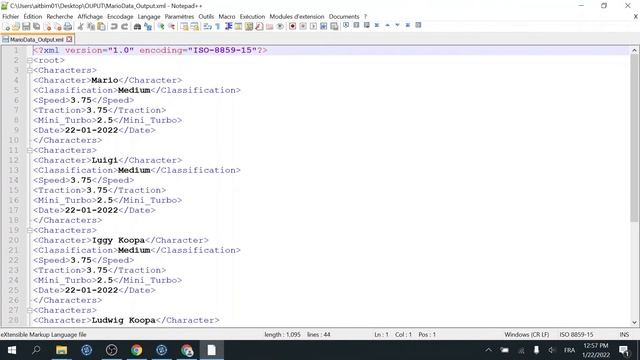Run macro multiple times icon
The width and height of the screenshot is (640, 360).
point(324,27)
